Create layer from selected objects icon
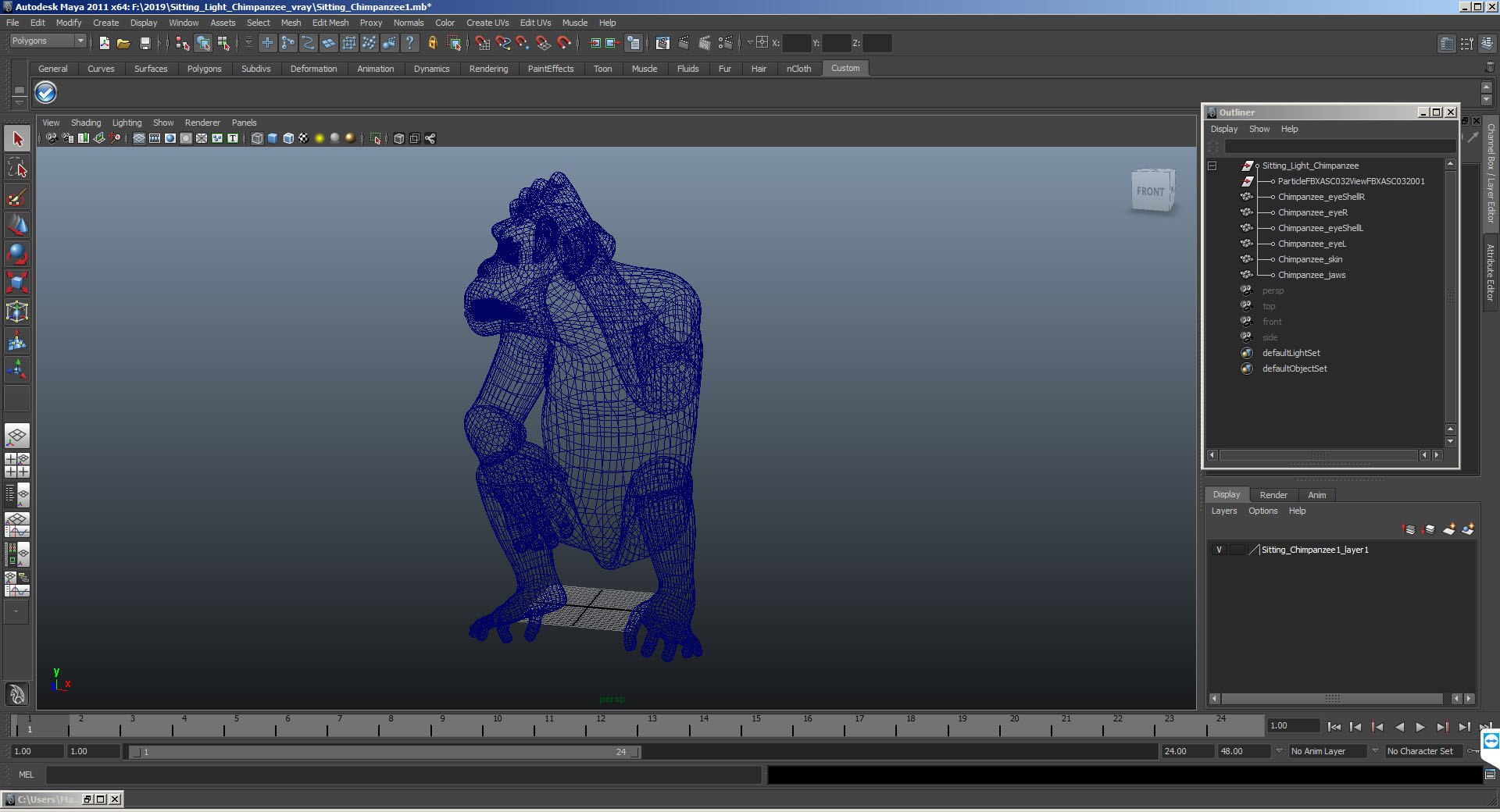The image size is (1500, 812). pos(1468,529)
